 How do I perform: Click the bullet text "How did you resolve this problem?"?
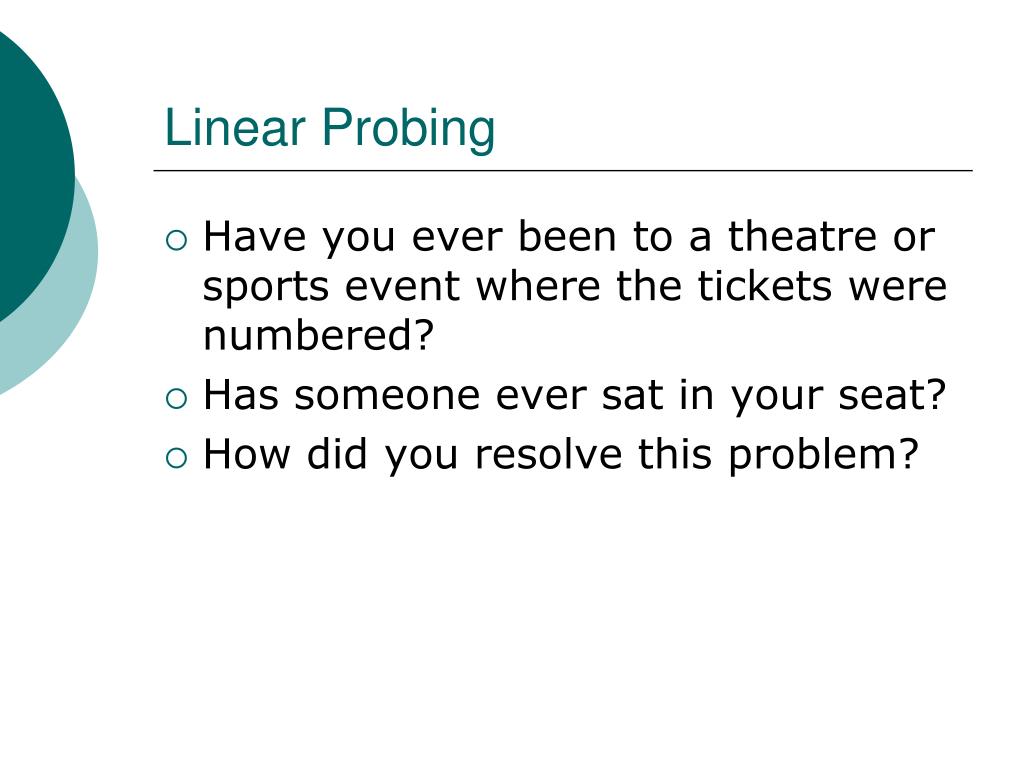point(561,455)
